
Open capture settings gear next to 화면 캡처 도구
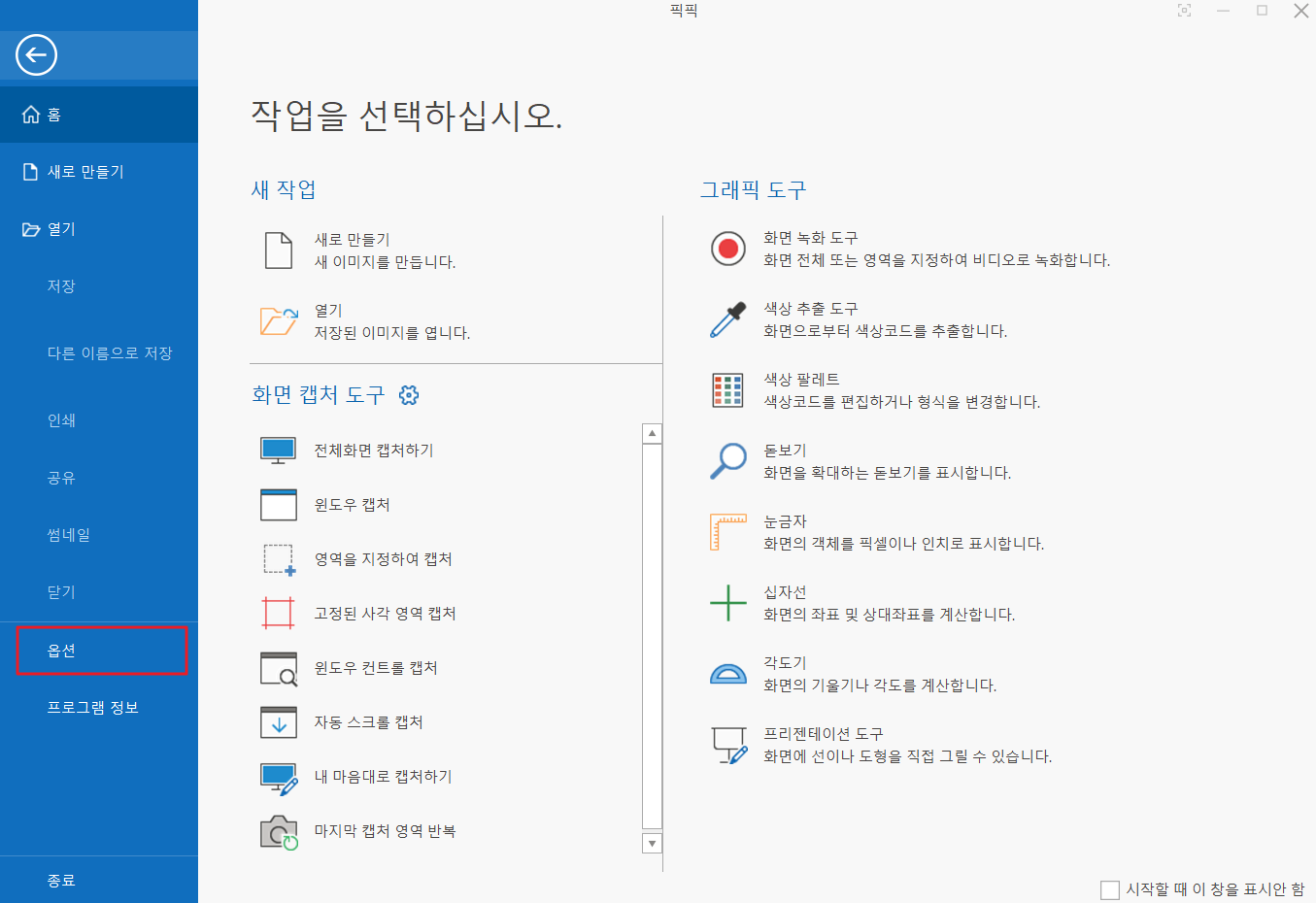pos(409,395)
